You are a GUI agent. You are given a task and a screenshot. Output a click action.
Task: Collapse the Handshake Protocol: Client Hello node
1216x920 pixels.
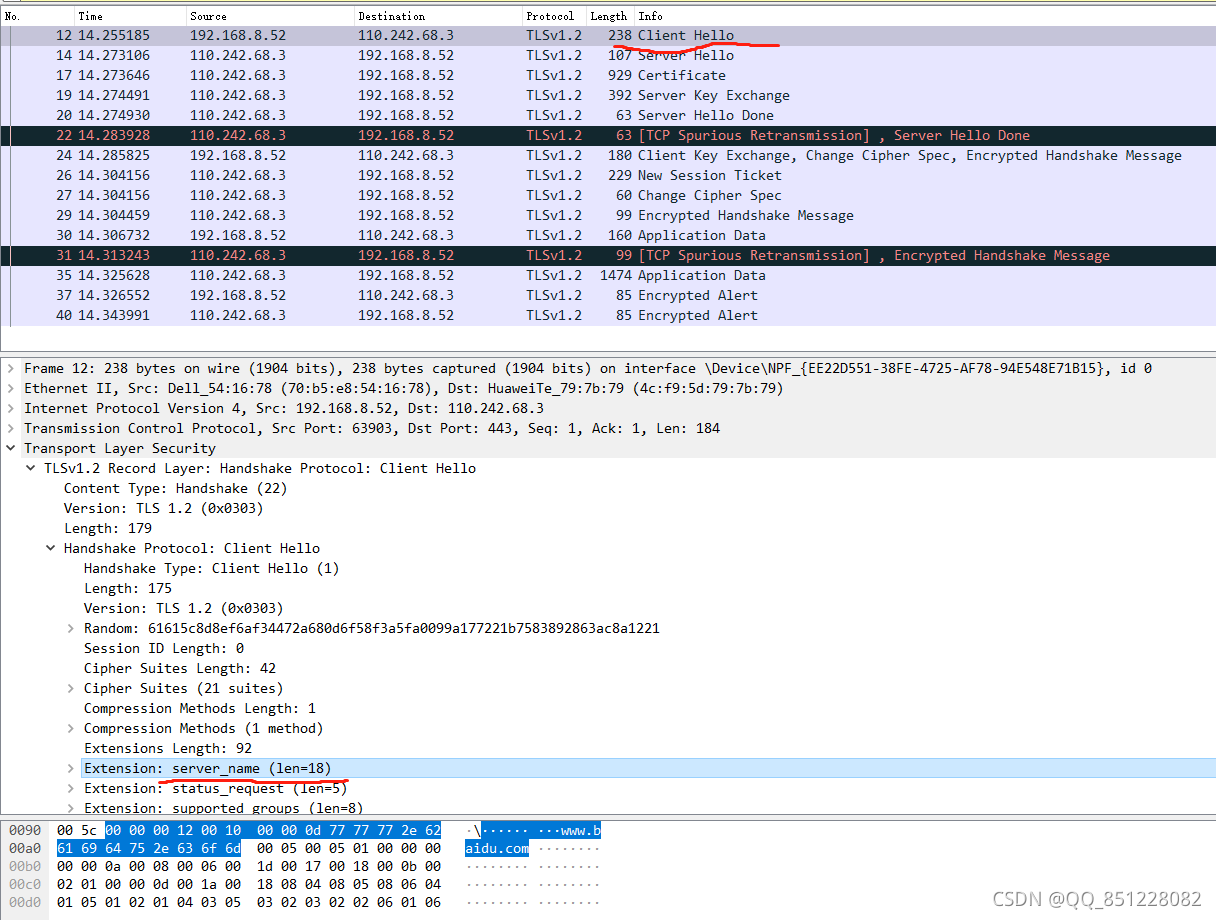tap(51, 548)
